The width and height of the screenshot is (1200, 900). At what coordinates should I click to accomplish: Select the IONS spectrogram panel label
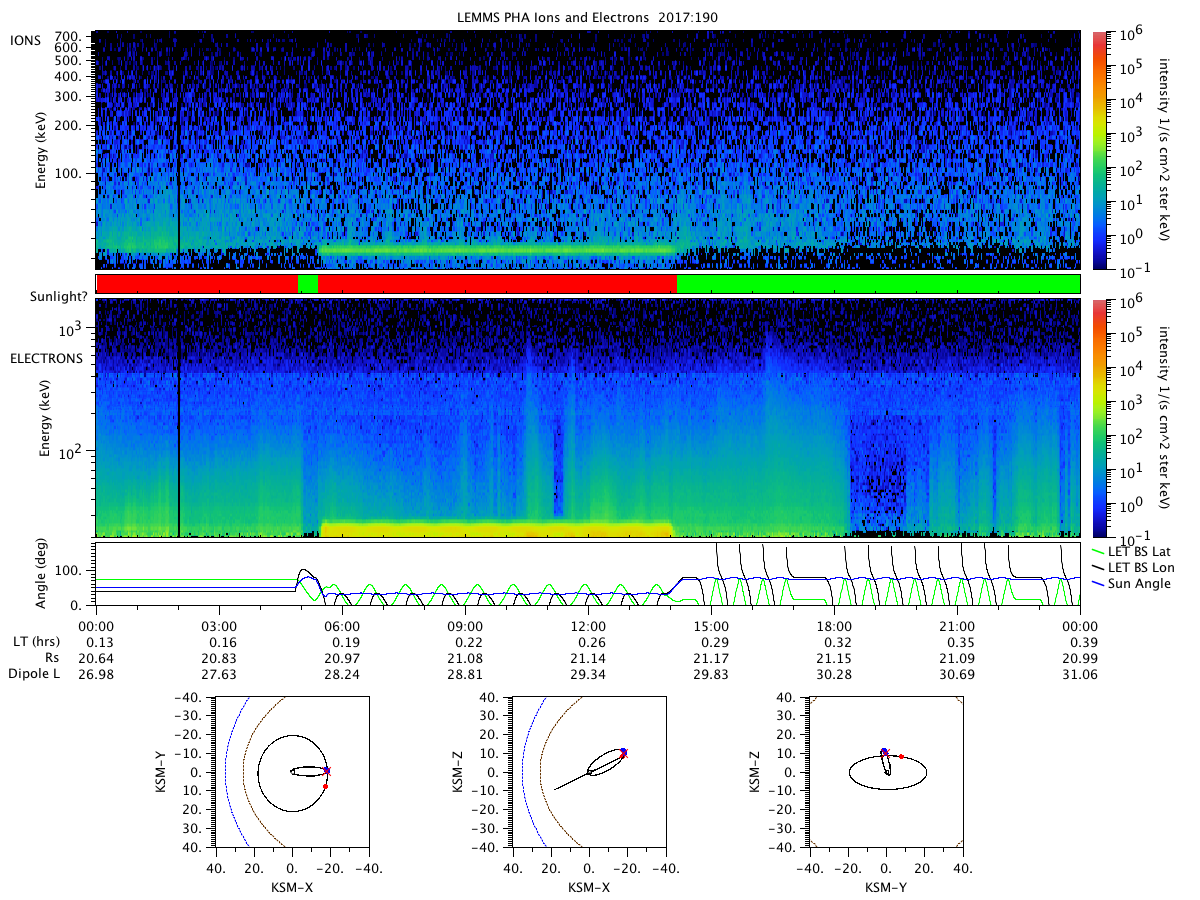click(26, 39)
